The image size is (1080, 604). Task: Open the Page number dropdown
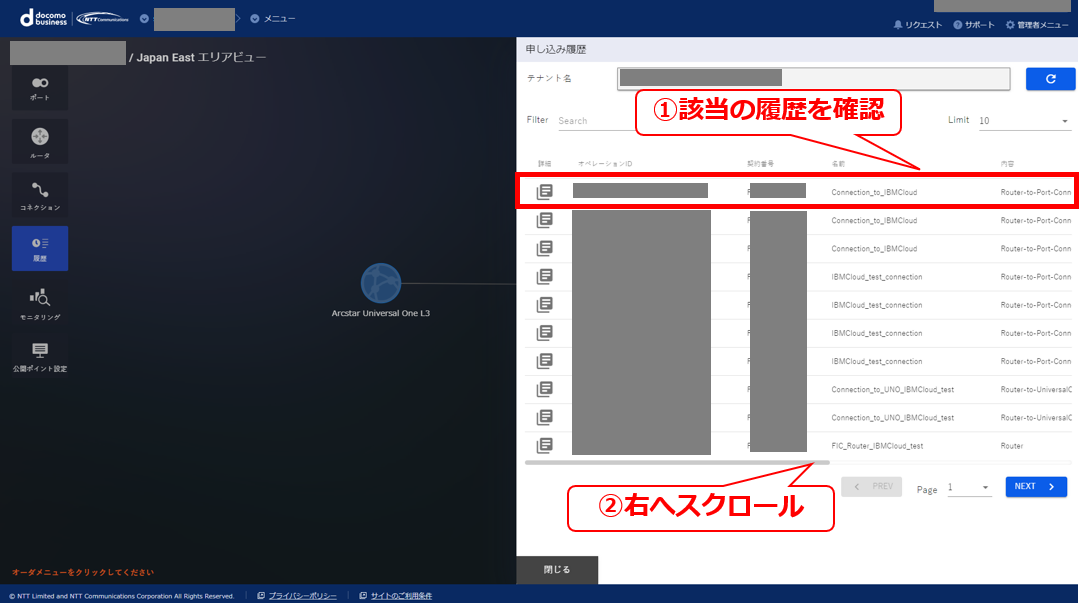[968, 488]
